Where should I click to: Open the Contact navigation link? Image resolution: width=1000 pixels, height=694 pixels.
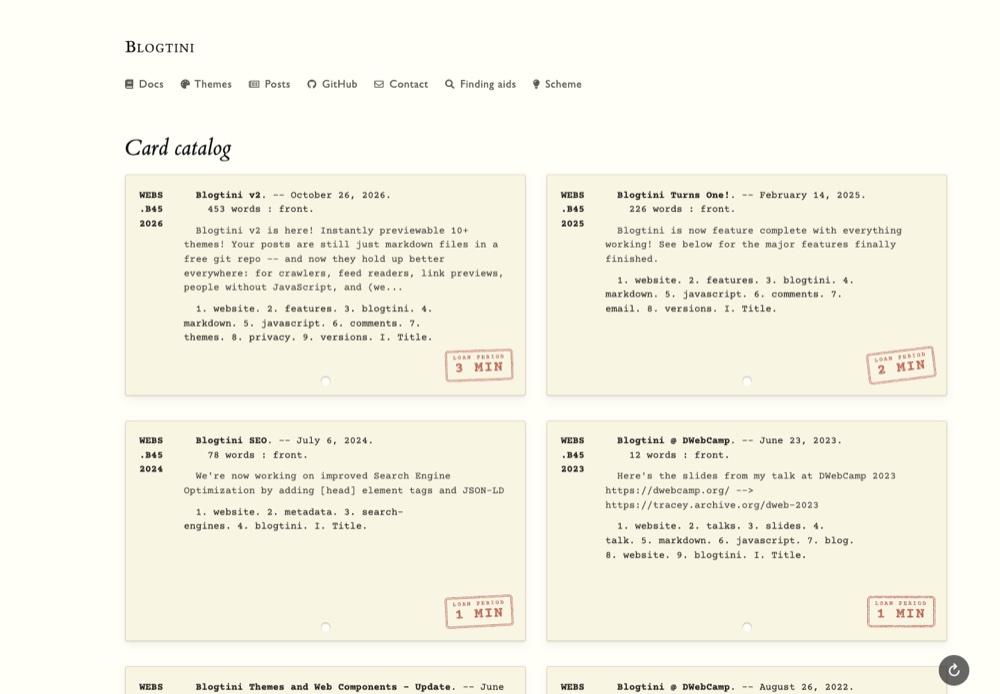pos(401,84)
